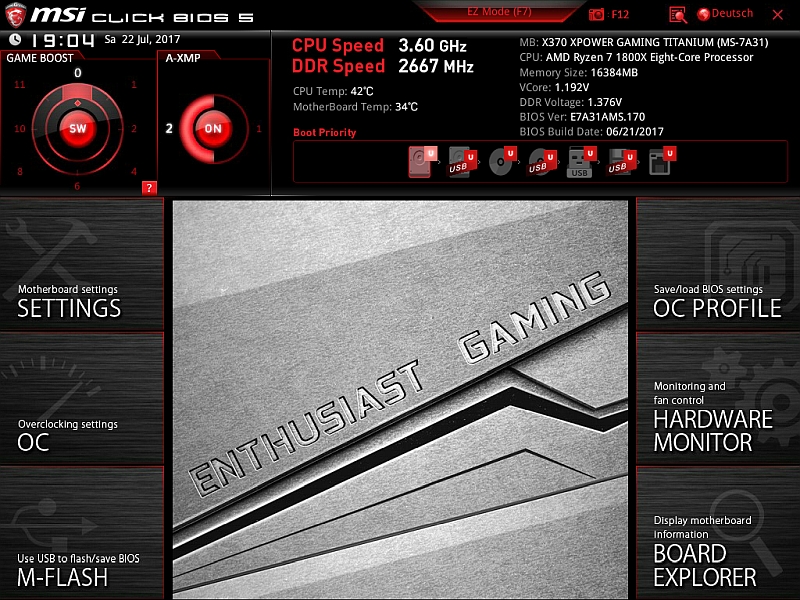Viewport: 800px width, 600px height.
Task: Click the A-XMP tab header
Action: [183, 58]
